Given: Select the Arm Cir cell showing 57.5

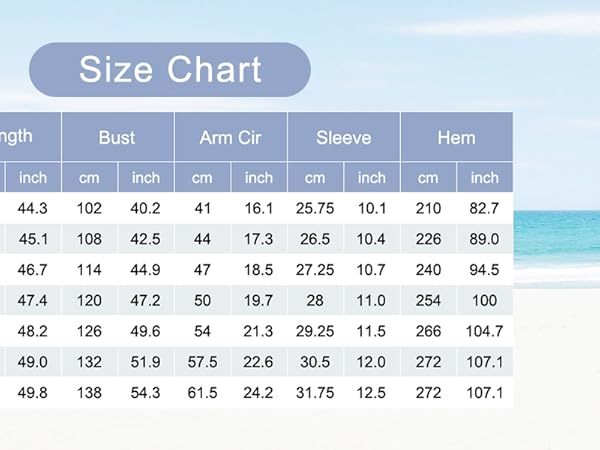Looking at the screenshot, I should 202,362.
